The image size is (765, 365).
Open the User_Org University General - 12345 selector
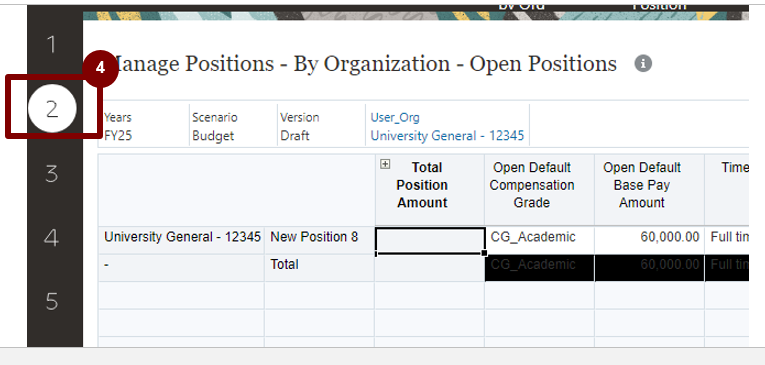(x=447, y=126)
